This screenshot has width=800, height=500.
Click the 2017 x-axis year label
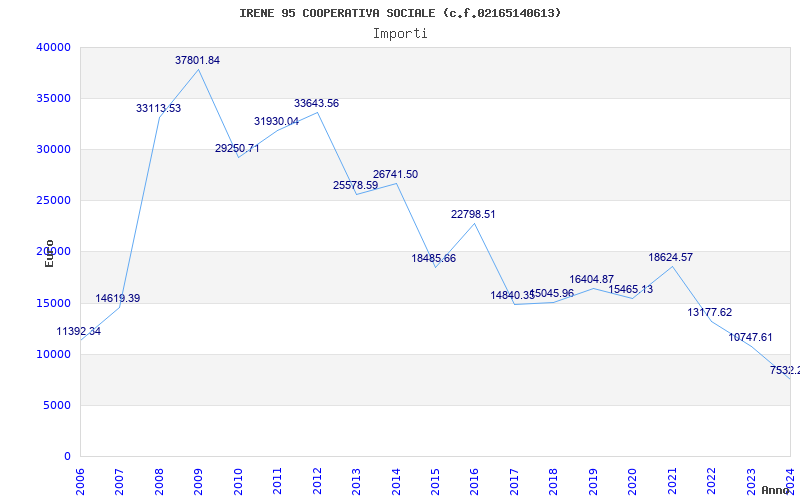[514, 481]
